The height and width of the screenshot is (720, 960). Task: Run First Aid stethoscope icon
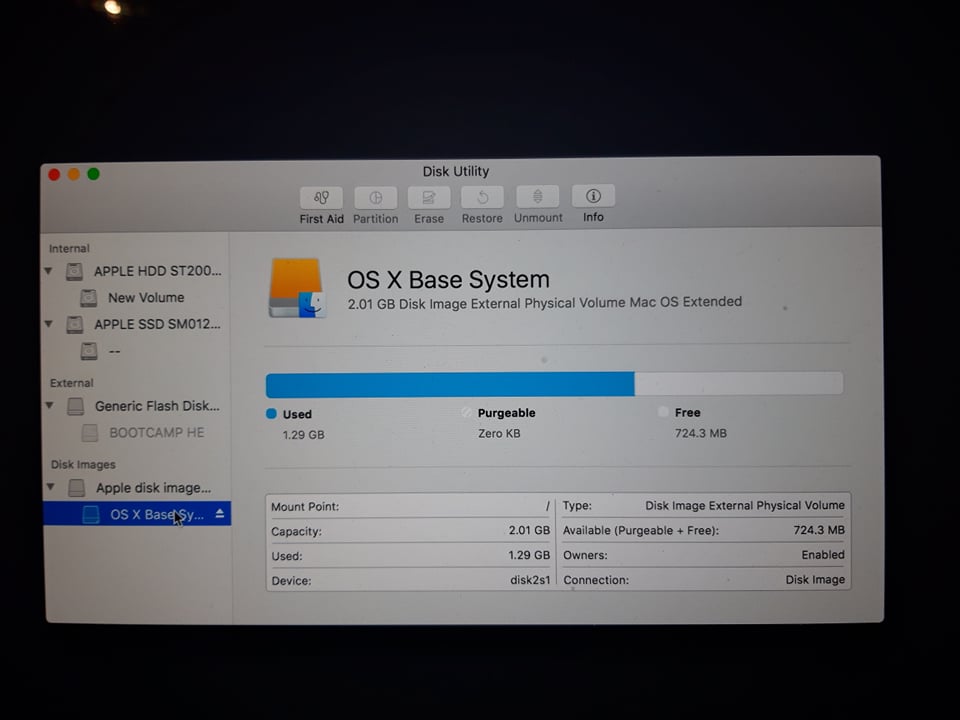click(x=321, y=198)
